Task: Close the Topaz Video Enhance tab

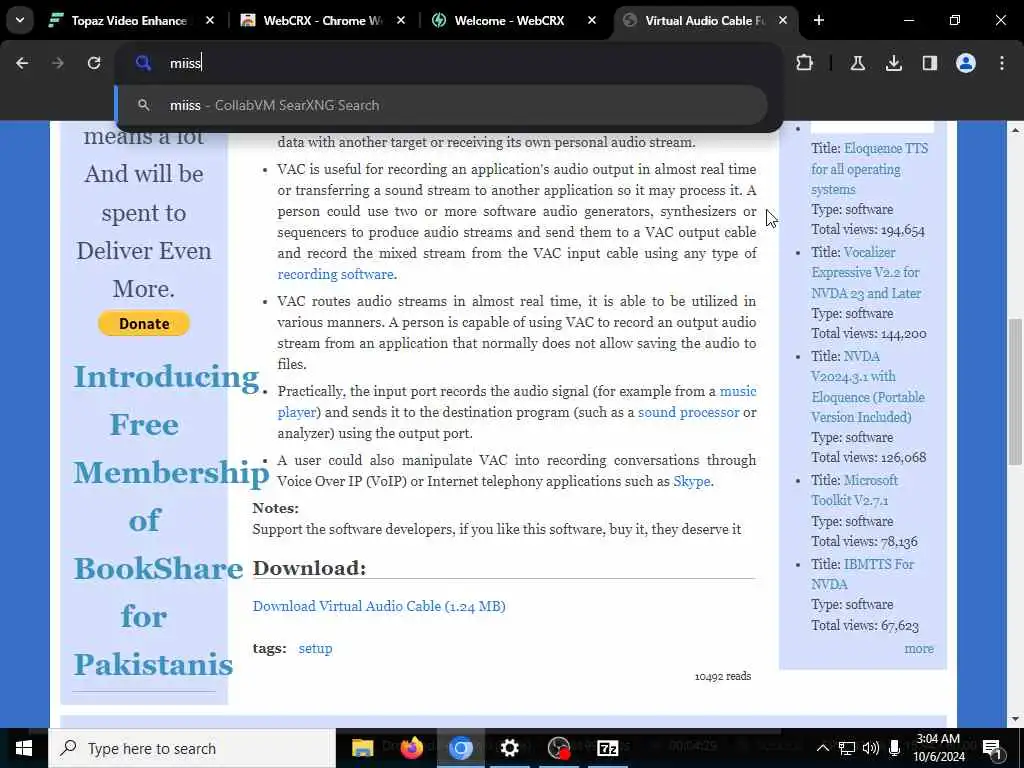Action: coord(210,20)
